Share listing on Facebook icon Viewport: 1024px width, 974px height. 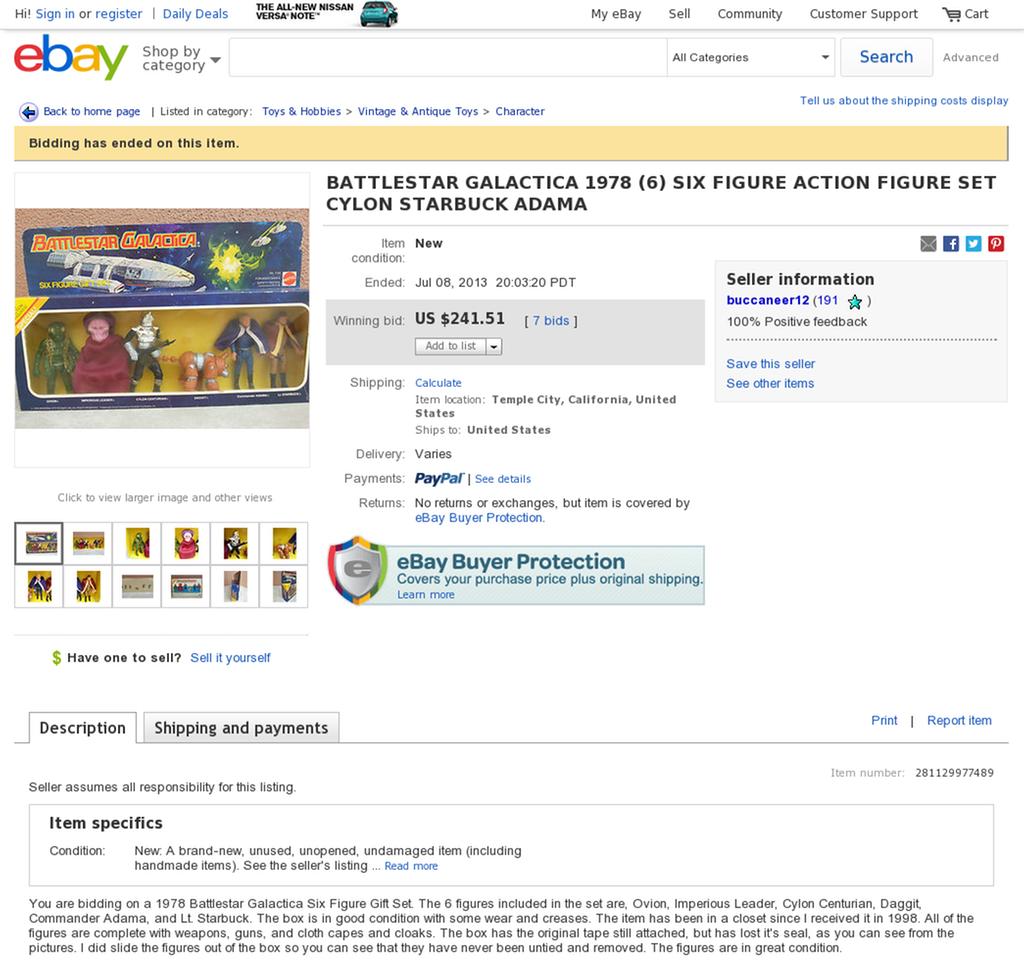point(951,244)
